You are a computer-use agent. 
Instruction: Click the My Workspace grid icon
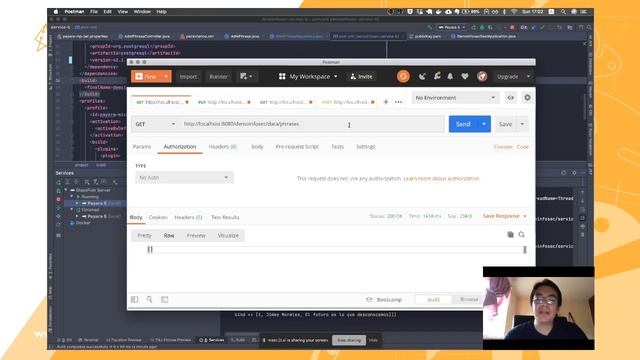pos(282,76)
